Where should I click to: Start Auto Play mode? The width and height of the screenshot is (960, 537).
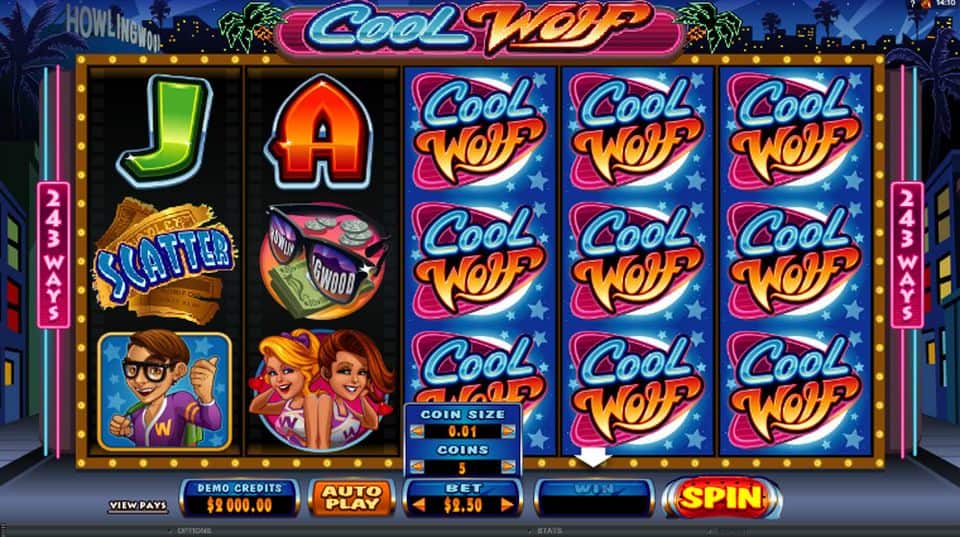coord(351,498)
